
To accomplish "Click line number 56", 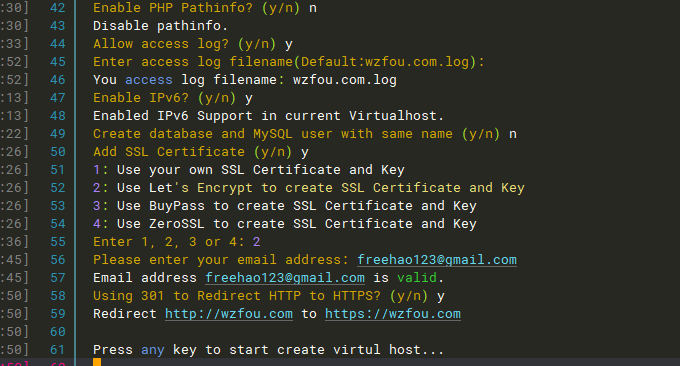I will point(58,260).
